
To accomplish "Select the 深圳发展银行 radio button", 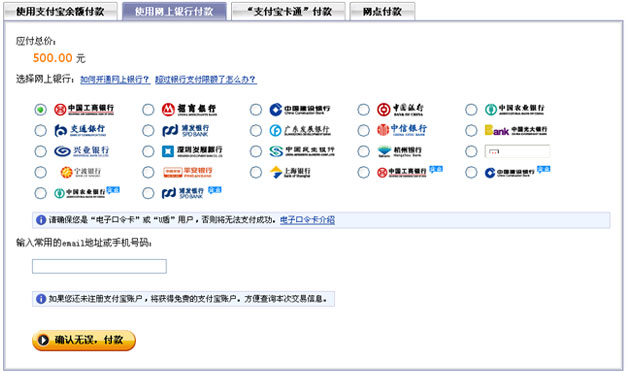I will [148, 151].
